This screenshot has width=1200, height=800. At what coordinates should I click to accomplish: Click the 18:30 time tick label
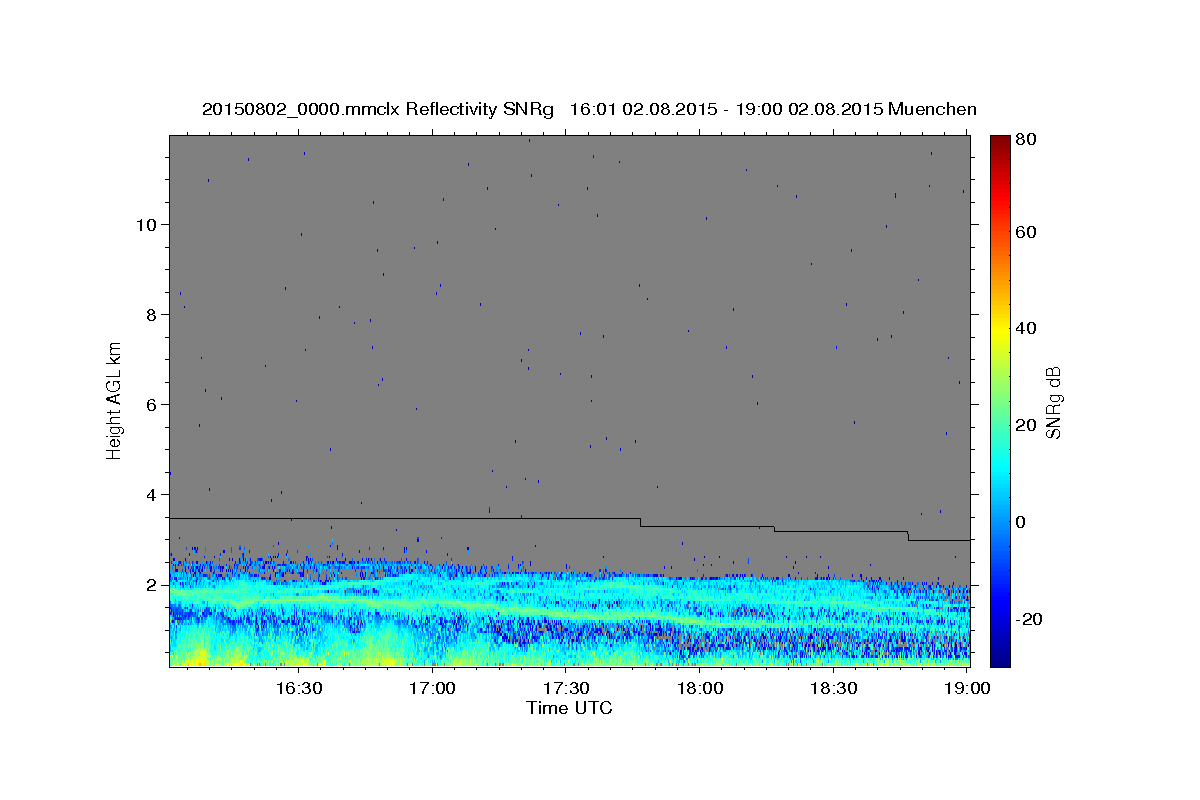point(834,689)
